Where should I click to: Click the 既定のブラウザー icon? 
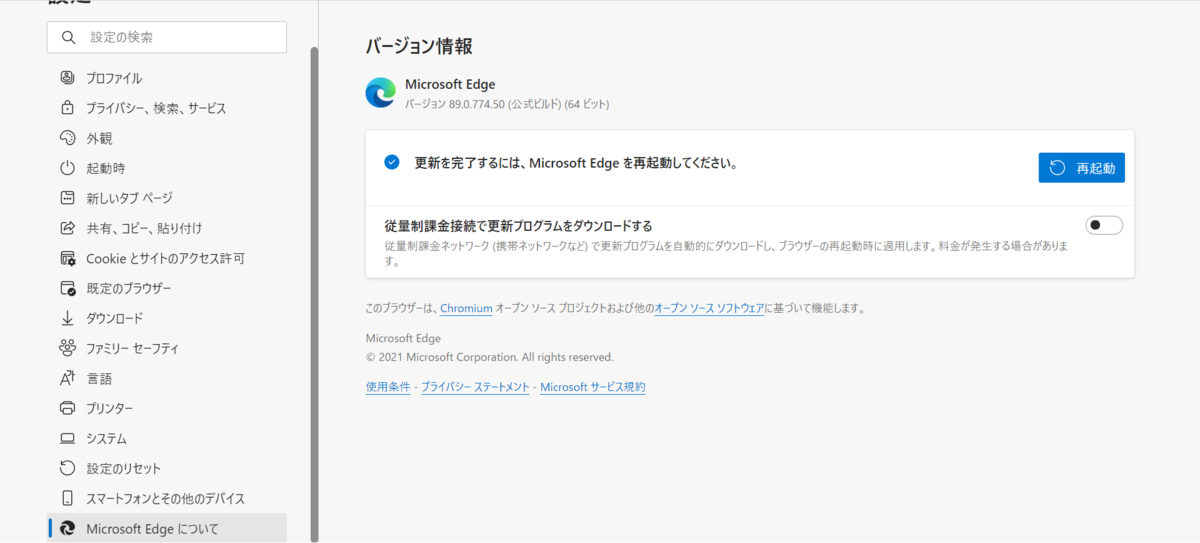coord(68,288)
